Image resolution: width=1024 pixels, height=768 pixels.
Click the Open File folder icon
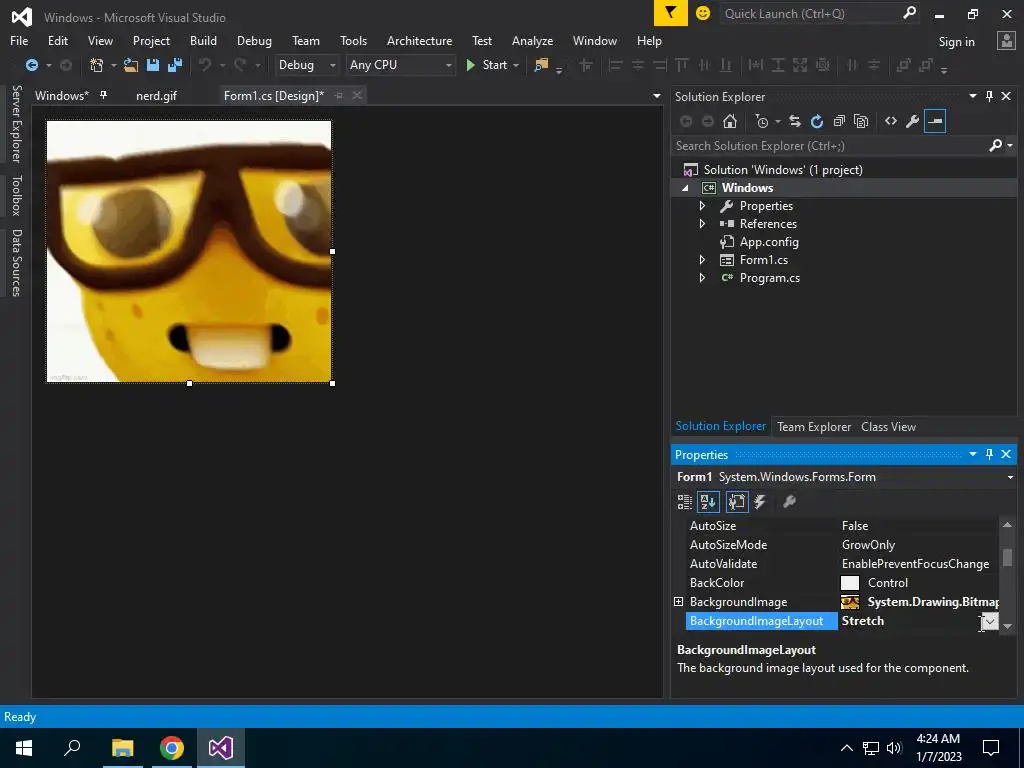pos(131,65)
